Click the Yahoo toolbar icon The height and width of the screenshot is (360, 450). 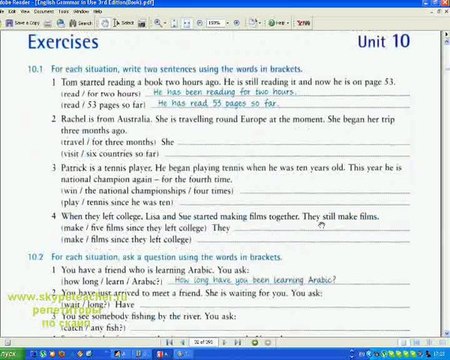[x=303, y=23]
